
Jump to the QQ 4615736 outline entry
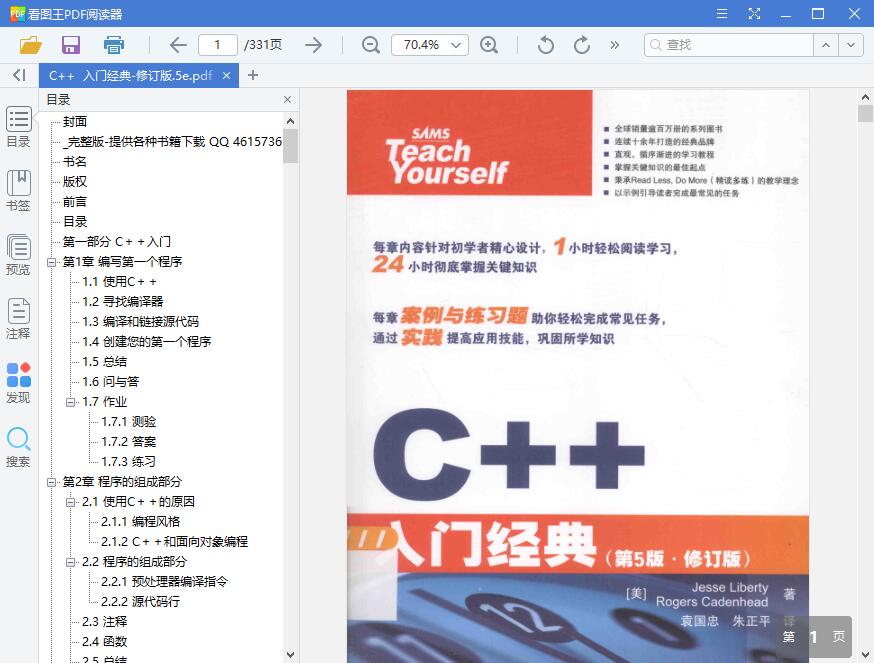click(x=172, y=142)
